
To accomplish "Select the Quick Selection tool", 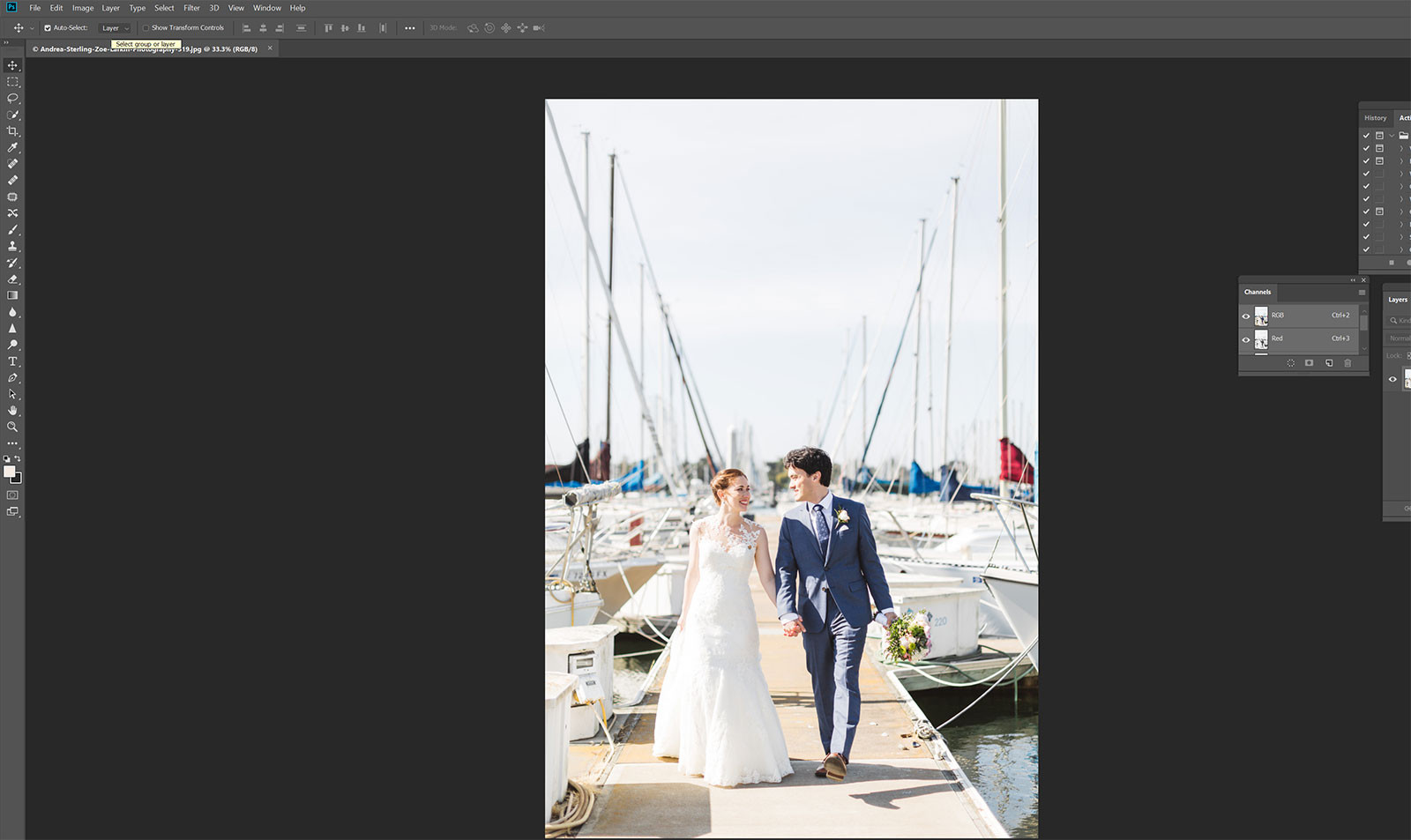I will (x=12, y=115).
